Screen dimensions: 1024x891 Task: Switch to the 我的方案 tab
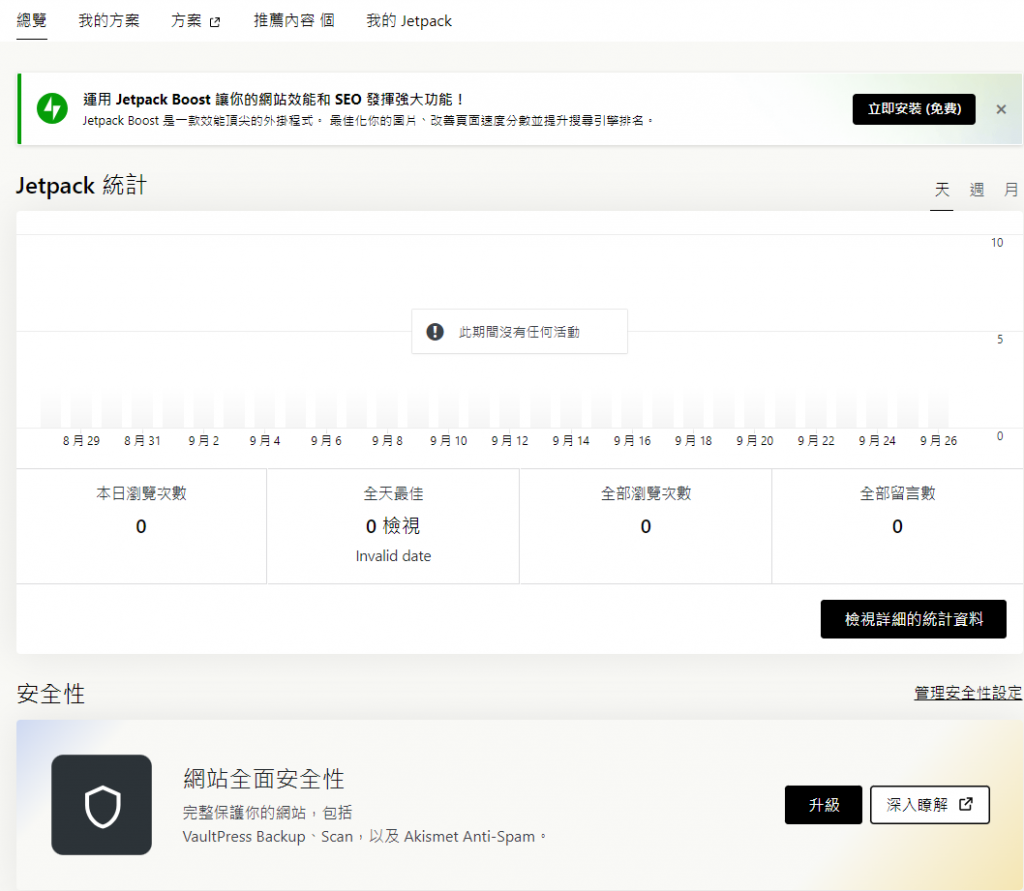coord(109,20)
